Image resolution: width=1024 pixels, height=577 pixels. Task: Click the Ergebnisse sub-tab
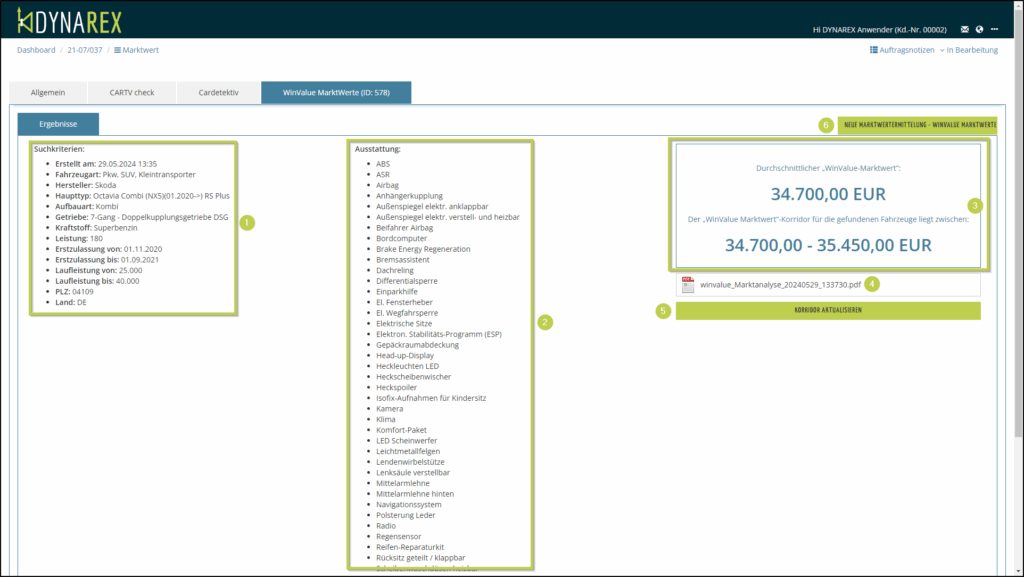click(58, 124)
